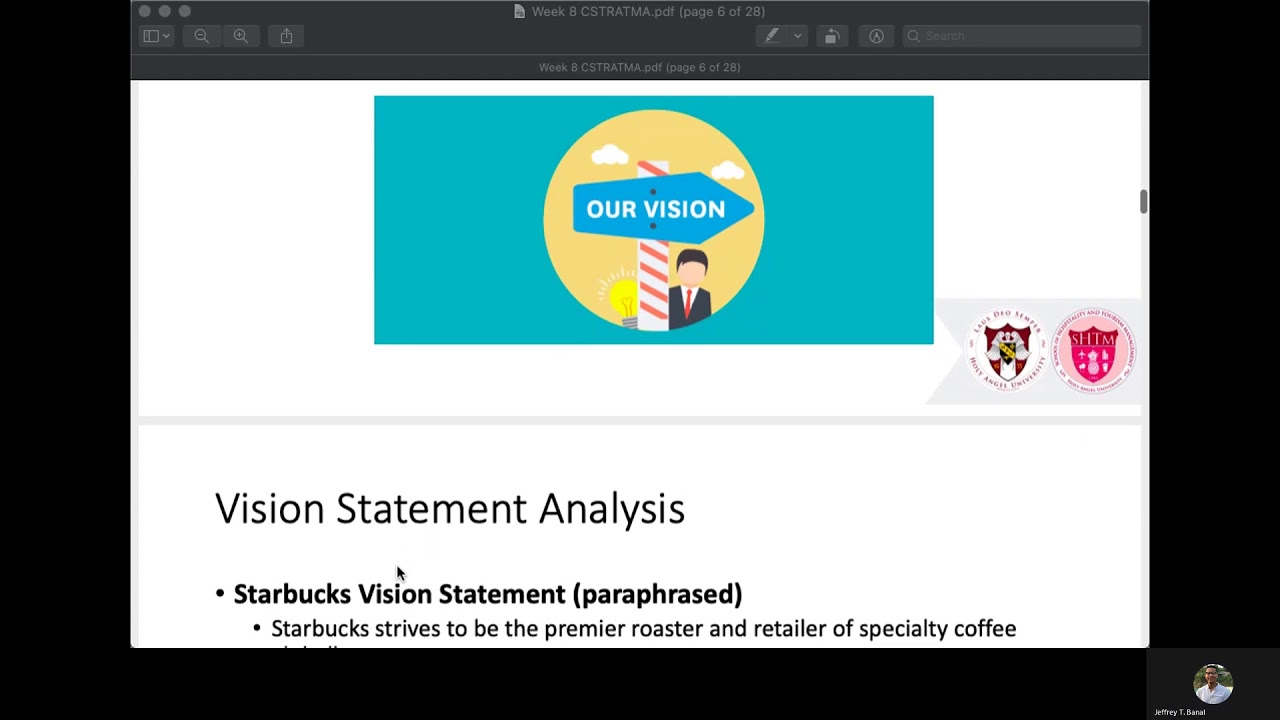This screenshot has height=720, width=1280.
Task: Click the Holy Angel University seal logo
Action: point(1008,351)
